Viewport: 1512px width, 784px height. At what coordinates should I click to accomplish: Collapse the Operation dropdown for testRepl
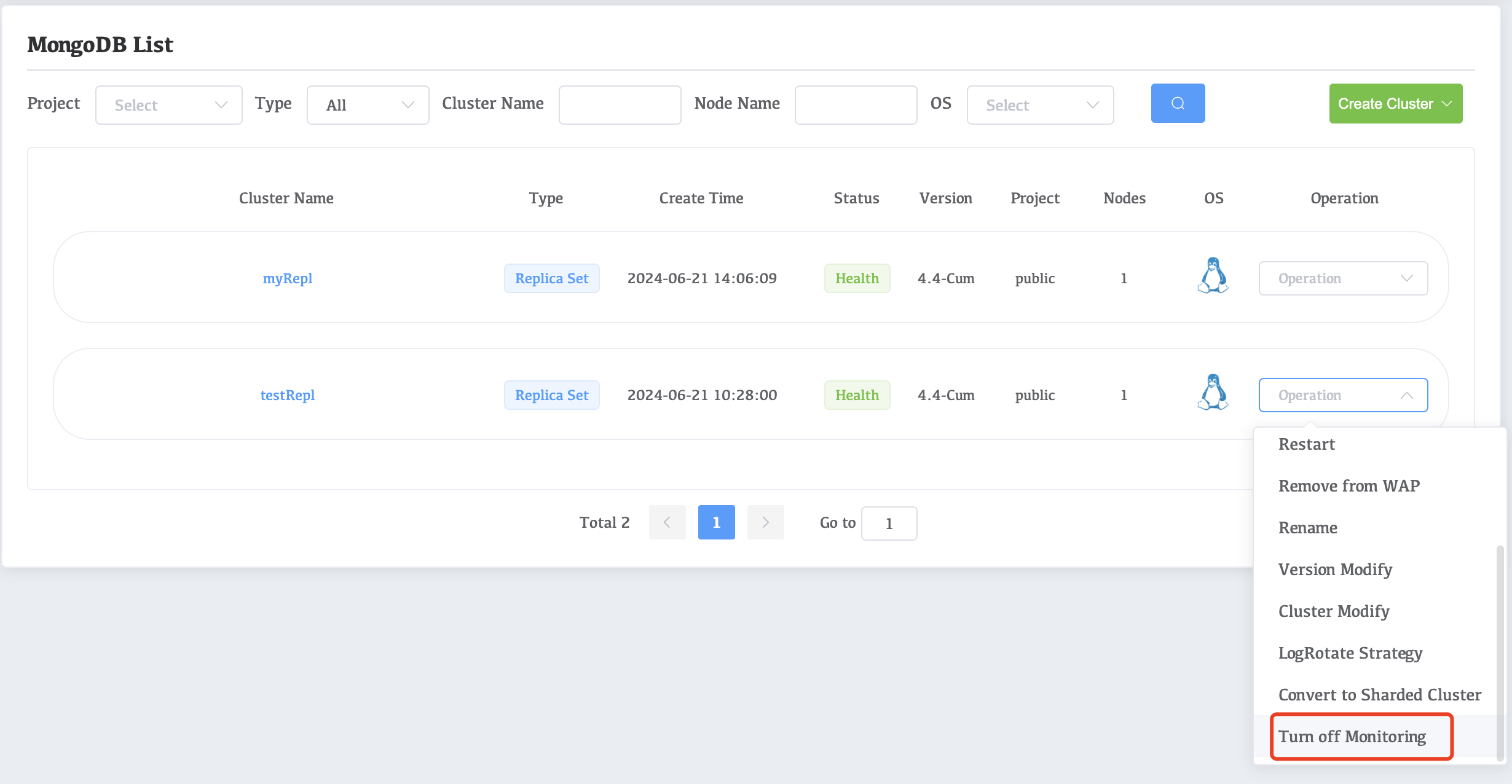click(x=1343, y=395)
